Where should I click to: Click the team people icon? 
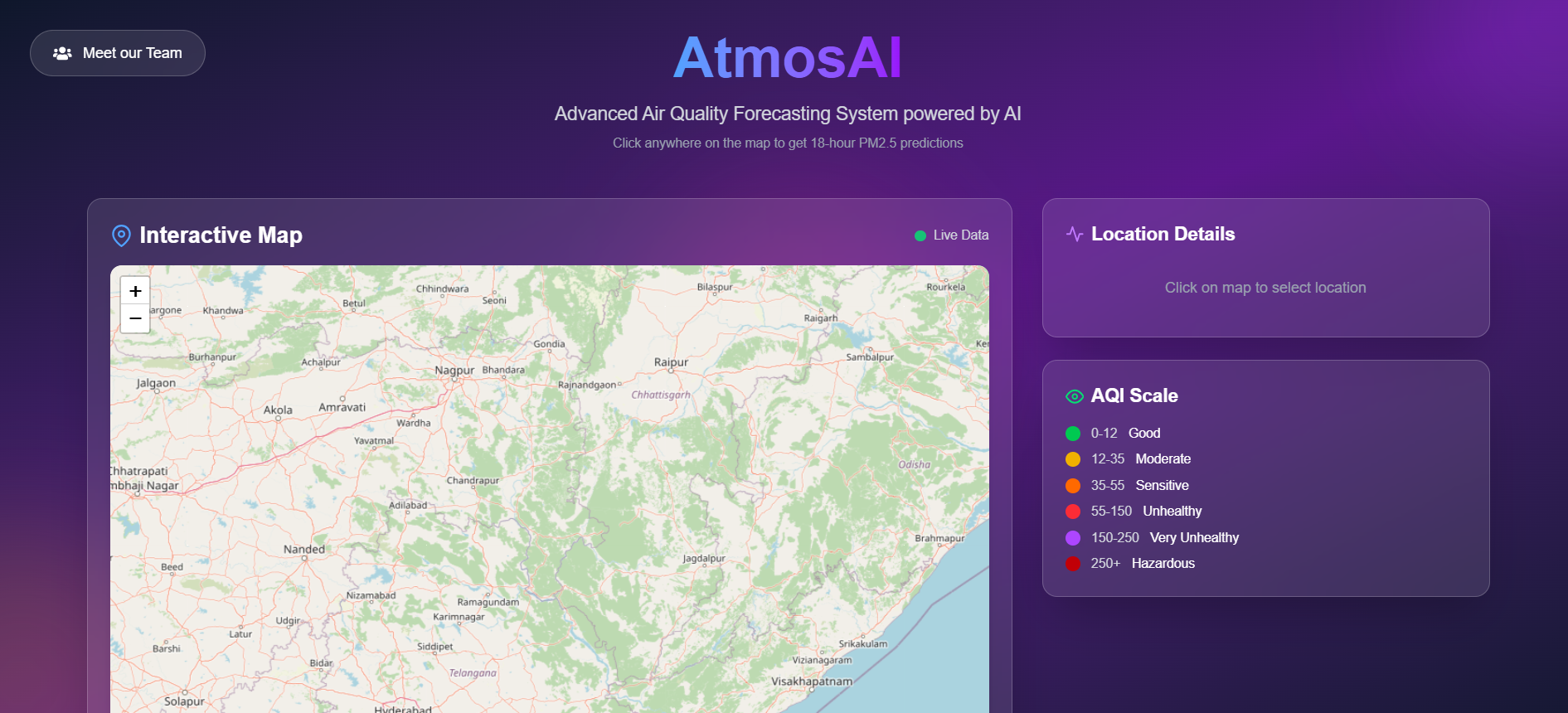(x=62, y=53)
